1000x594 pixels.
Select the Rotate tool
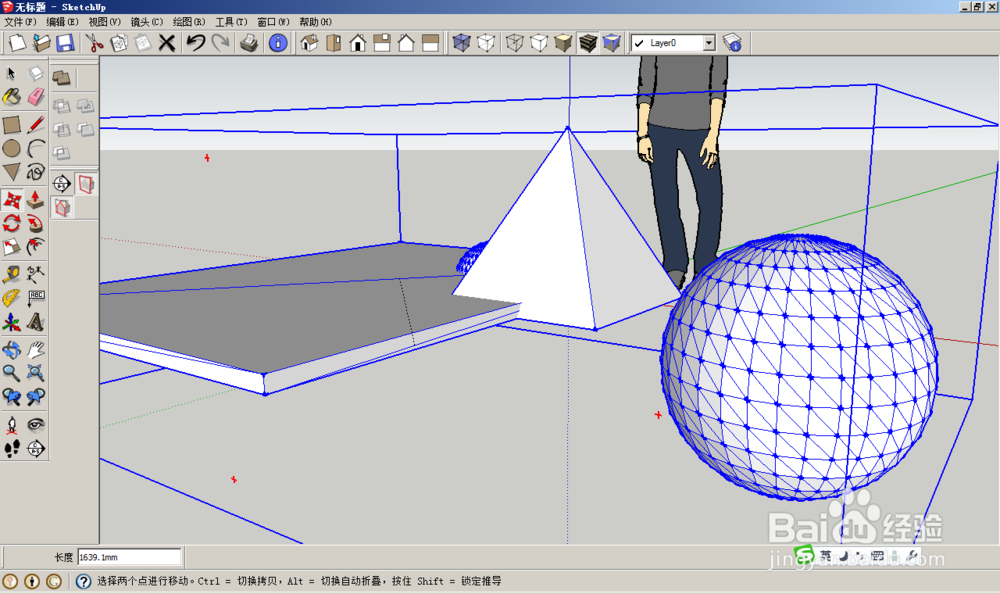click(12, 224)
